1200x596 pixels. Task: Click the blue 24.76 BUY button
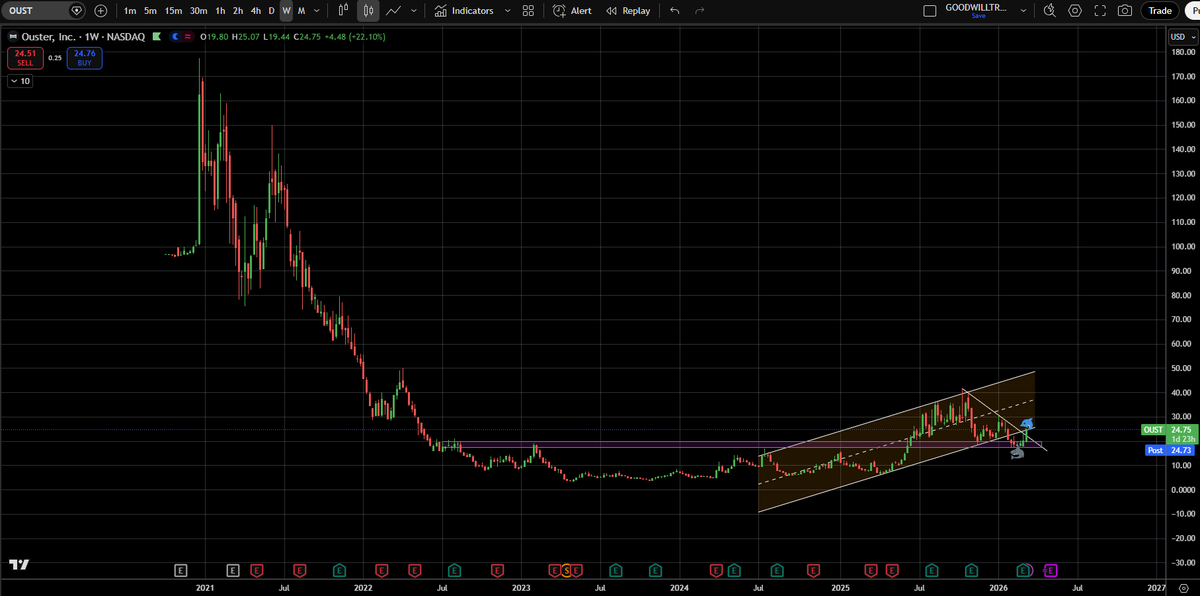84,58
